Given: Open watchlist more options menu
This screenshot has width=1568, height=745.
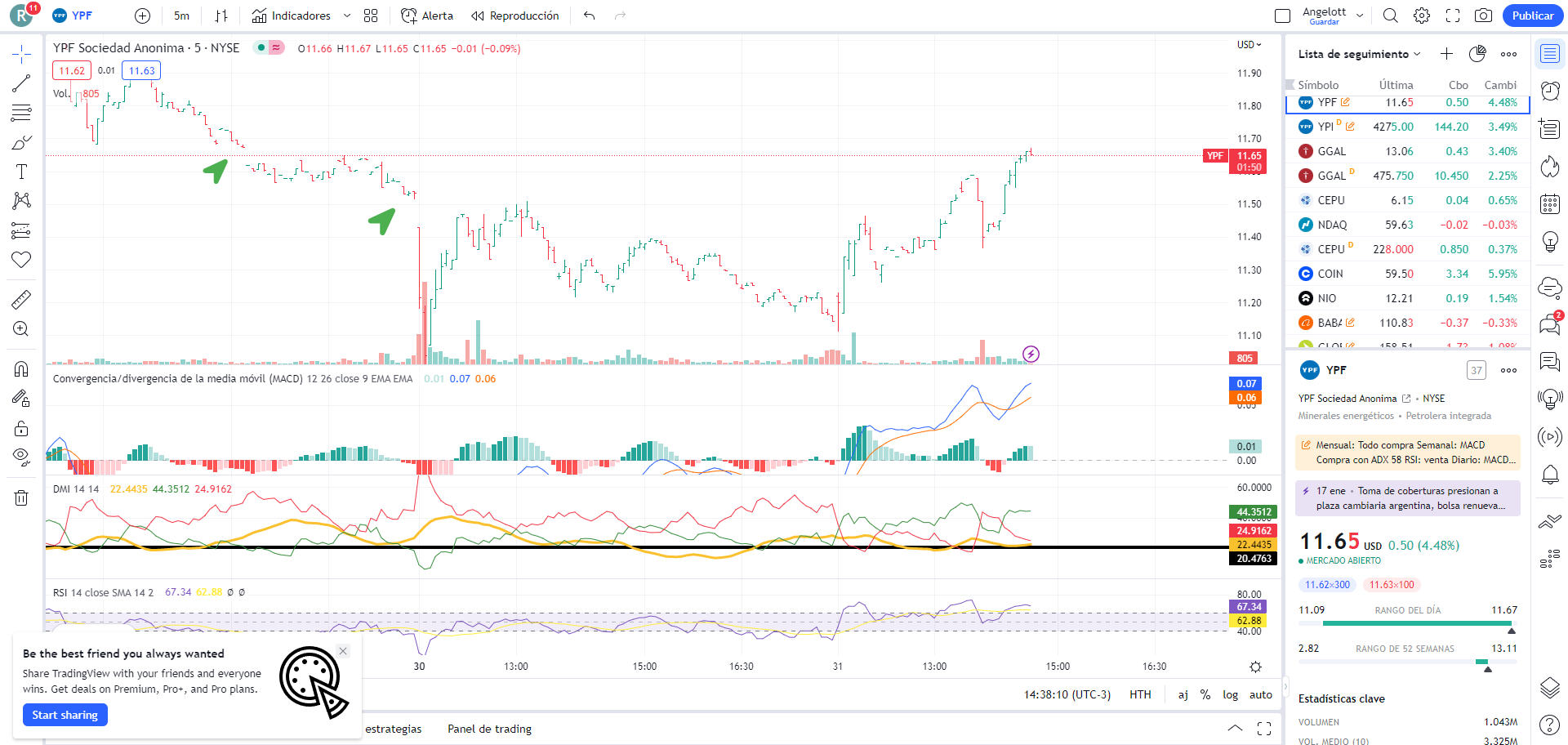Looking at the screenshot, I should (1508, 54).
